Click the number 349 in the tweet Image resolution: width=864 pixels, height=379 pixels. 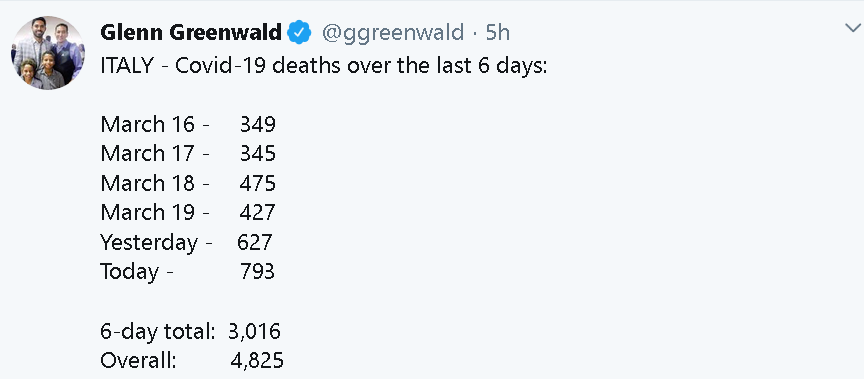pyautogui.click(x=258, y=124)
